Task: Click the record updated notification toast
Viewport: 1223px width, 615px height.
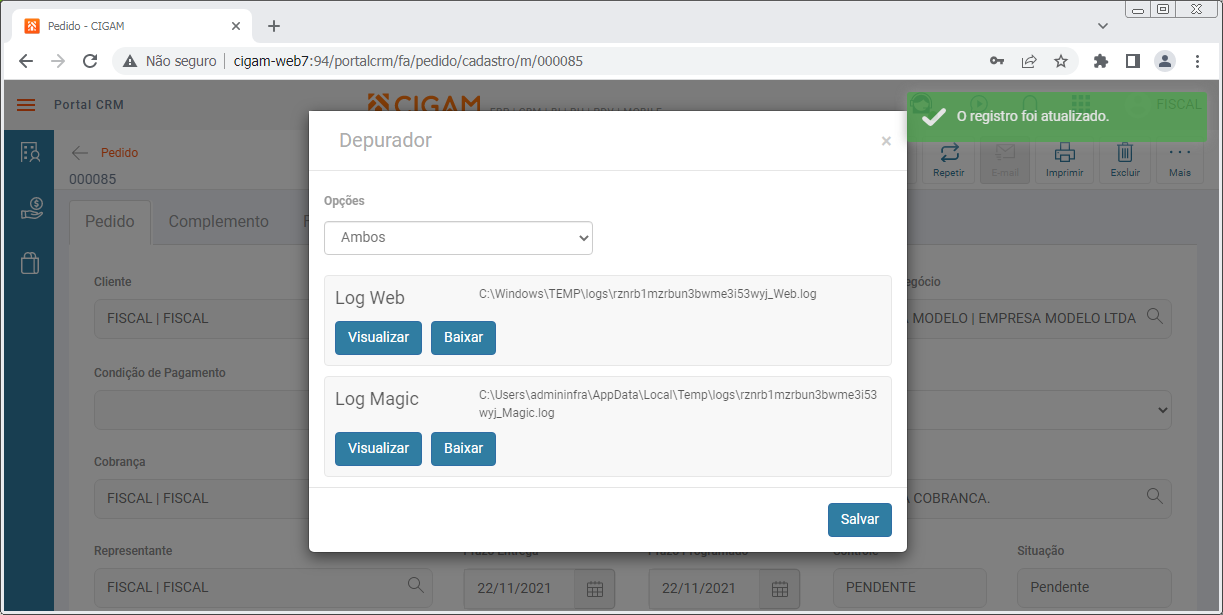Action: click(x=1056, y=117)
